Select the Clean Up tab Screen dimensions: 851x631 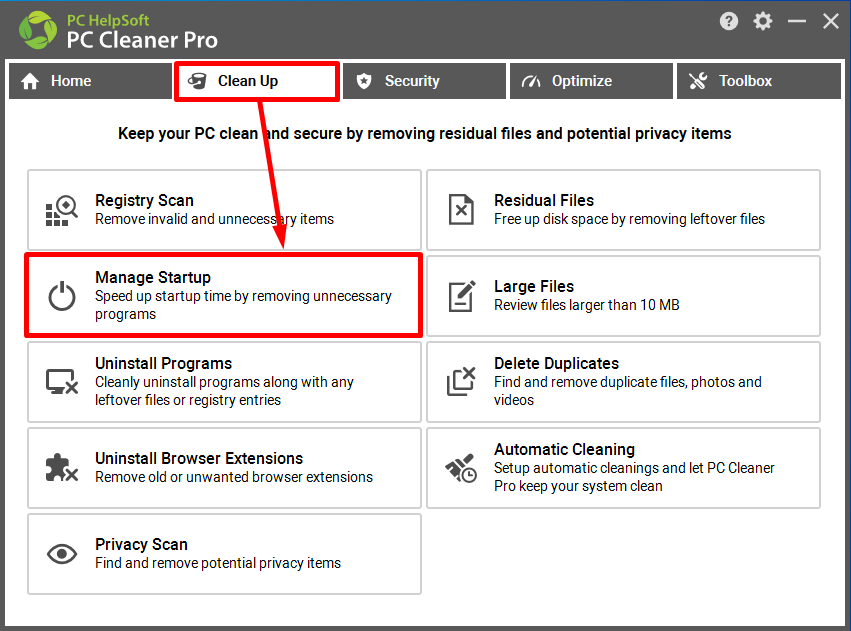(257, 81)
